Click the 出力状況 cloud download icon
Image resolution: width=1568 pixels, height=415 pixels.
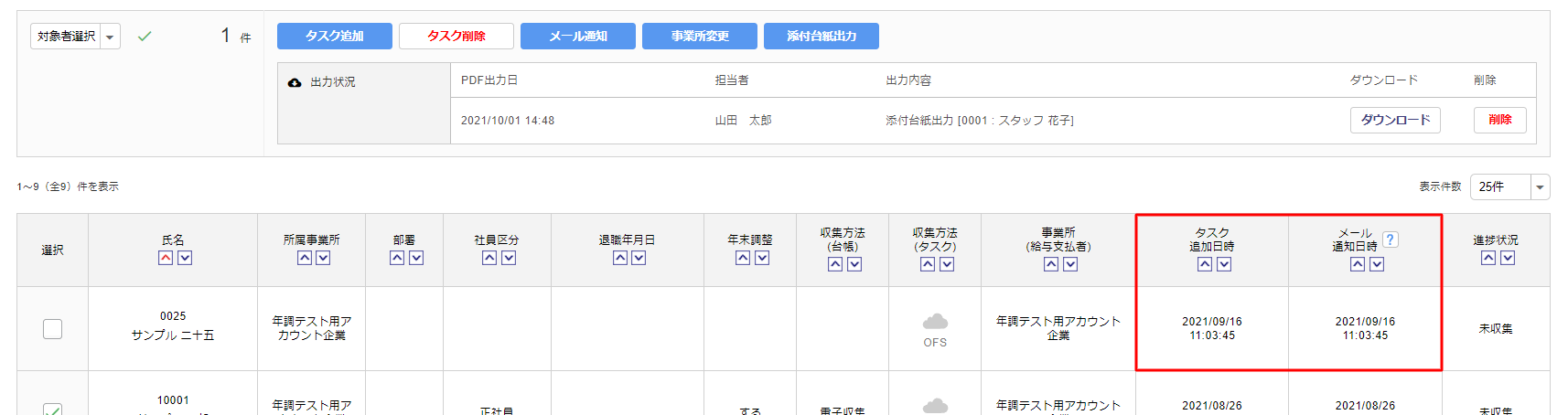(295, 82)
